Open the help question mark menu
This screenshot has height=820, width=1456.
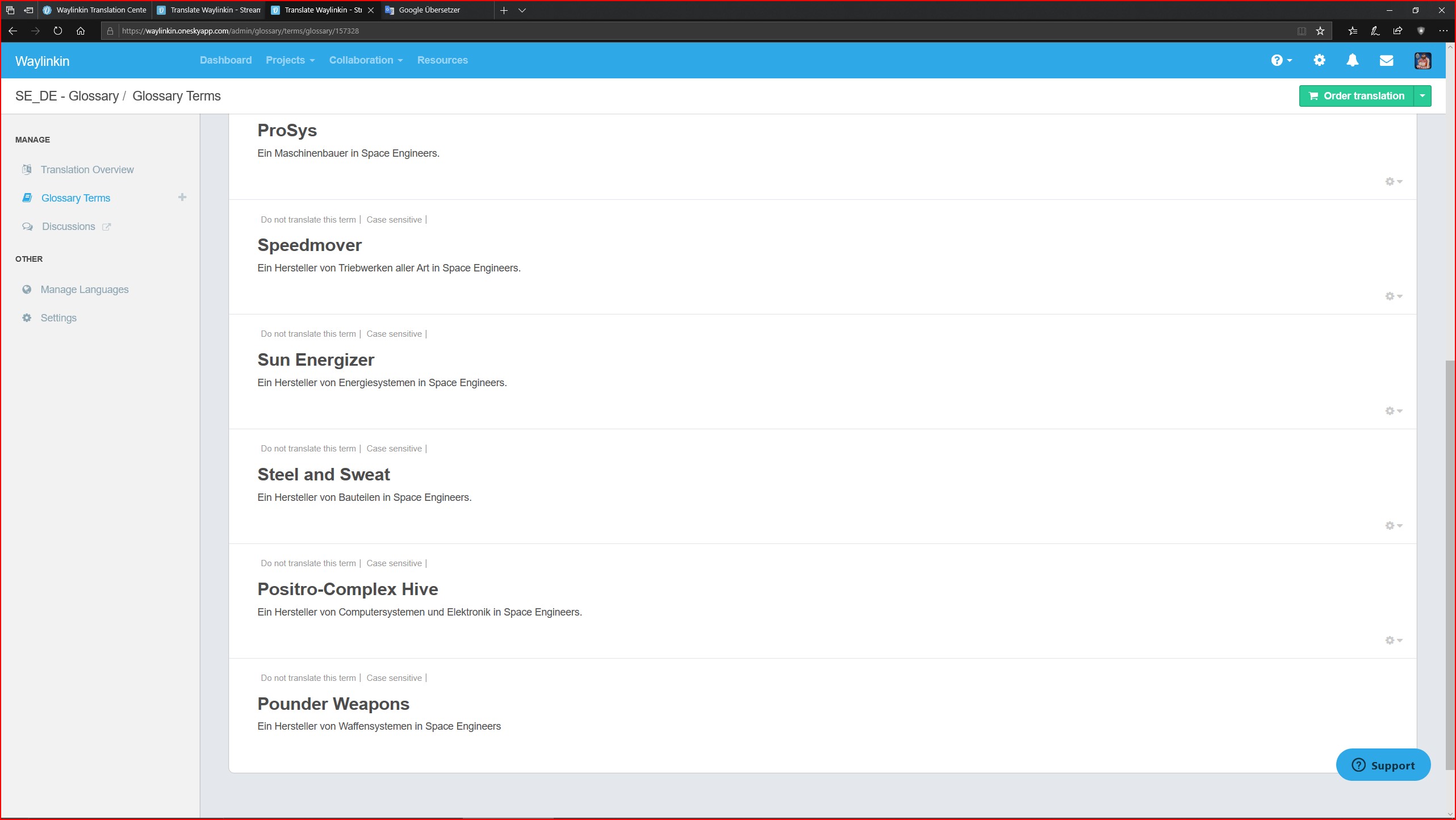(1281, 60)
